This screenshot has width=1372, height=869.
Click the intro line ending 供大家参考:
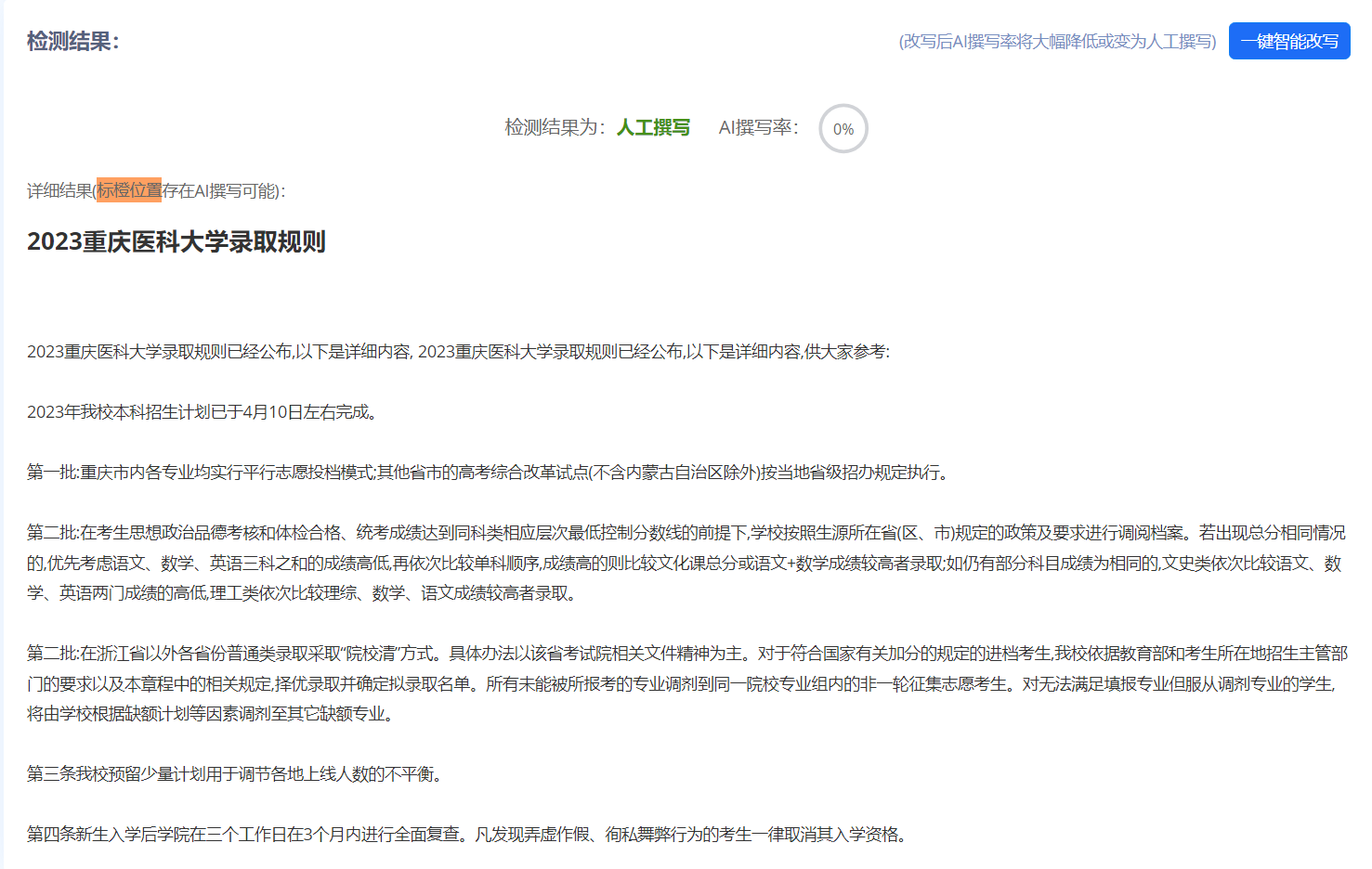(x=459, y=352)
